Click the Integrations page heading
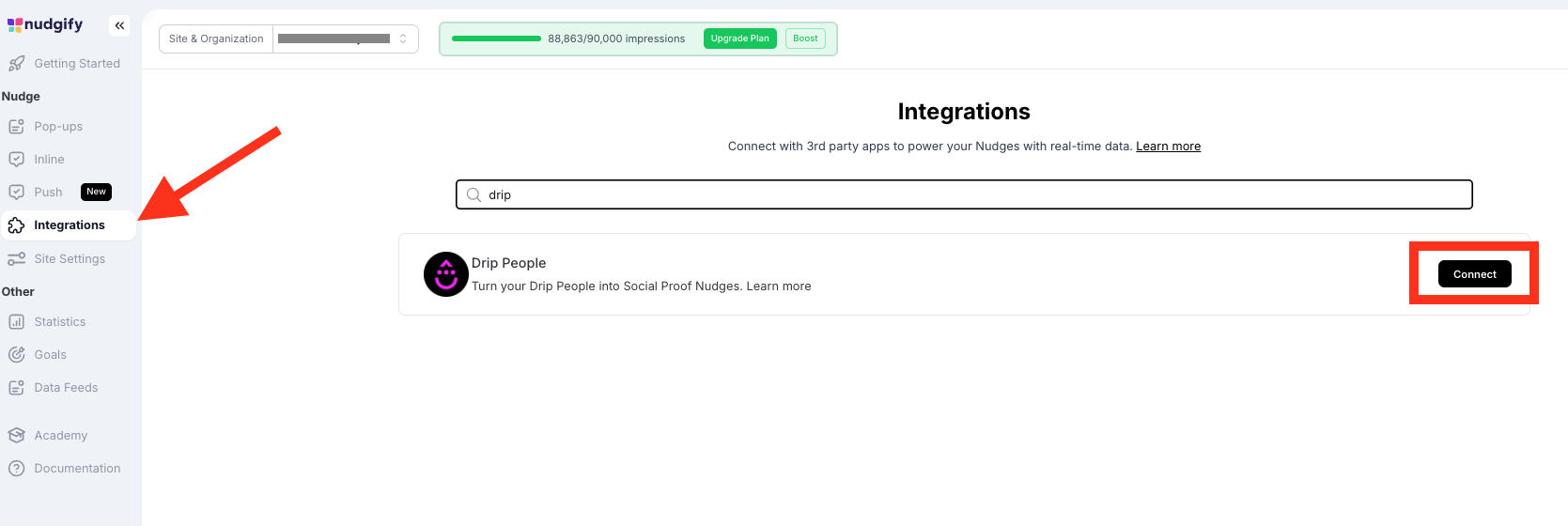Screen dimensions: 1568x526 964,112
